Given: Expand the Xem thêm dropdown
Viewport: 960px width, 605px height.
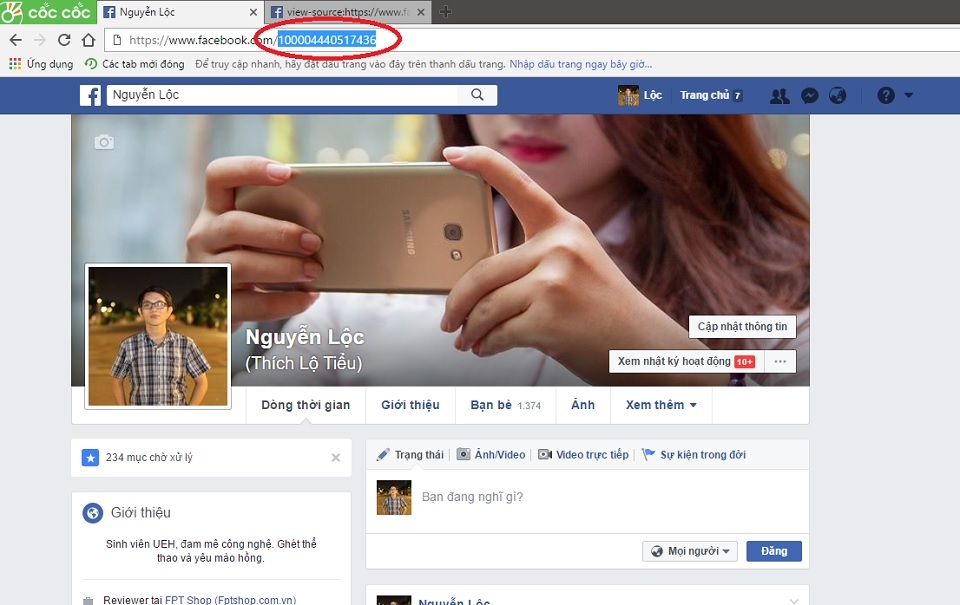Looking at the screenshot, I should click(x=661, y=405).
